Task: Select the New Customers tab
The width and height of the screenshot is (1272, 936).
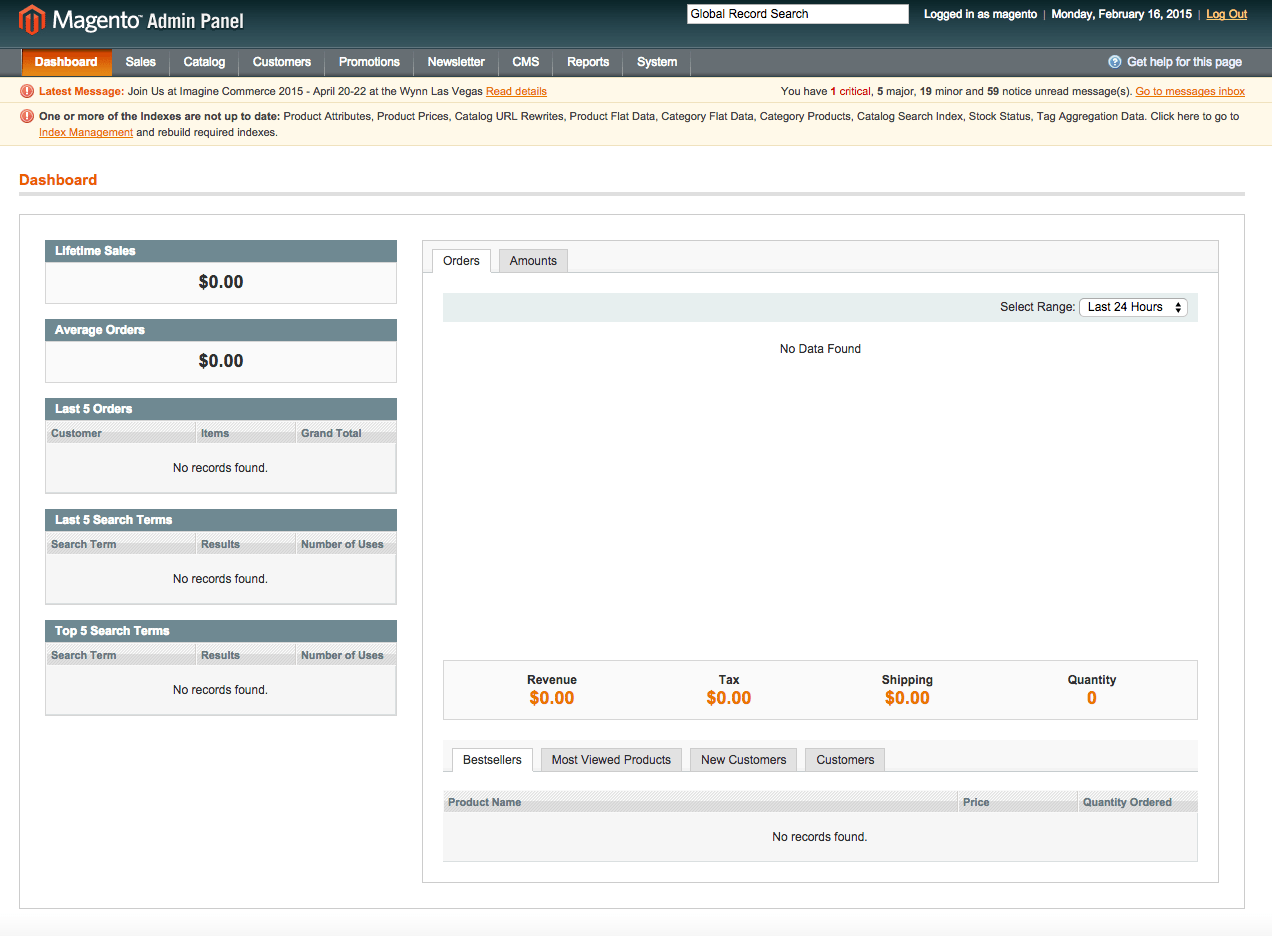Action: tap(744, 760)
